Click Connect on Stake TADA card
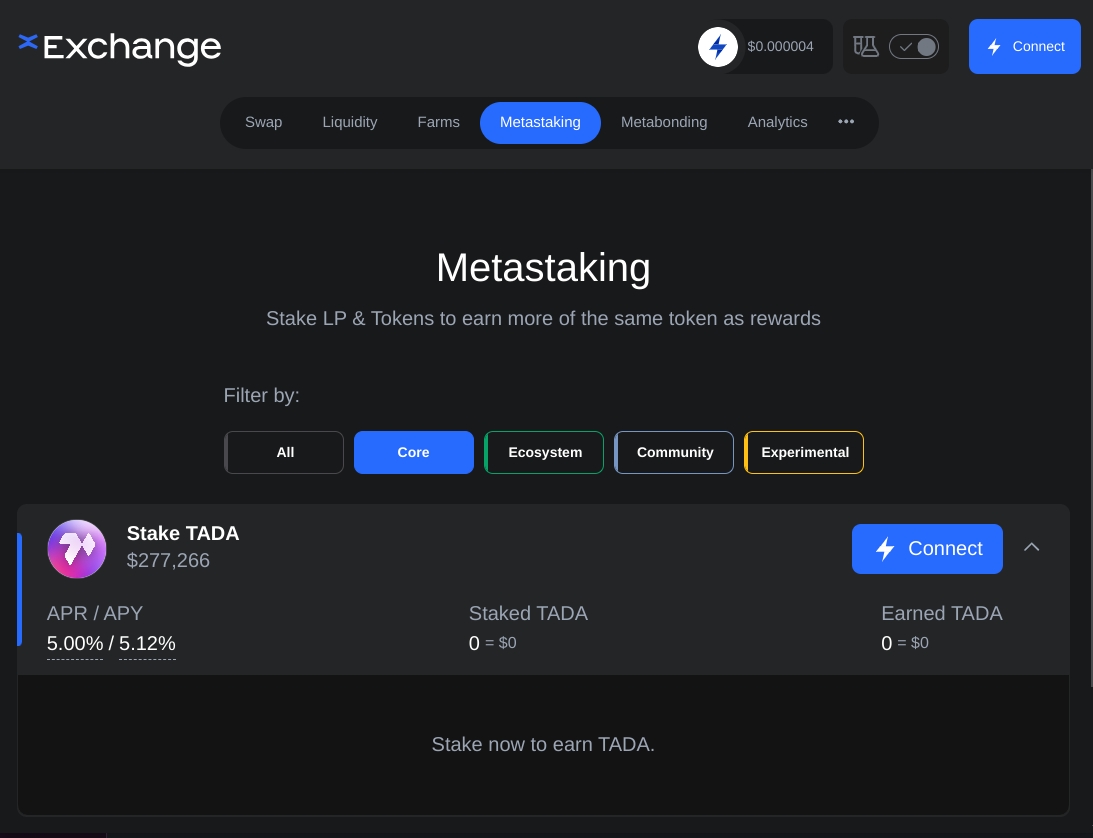This screenshot has width=1093, height=838. click(x=927, y=549)
